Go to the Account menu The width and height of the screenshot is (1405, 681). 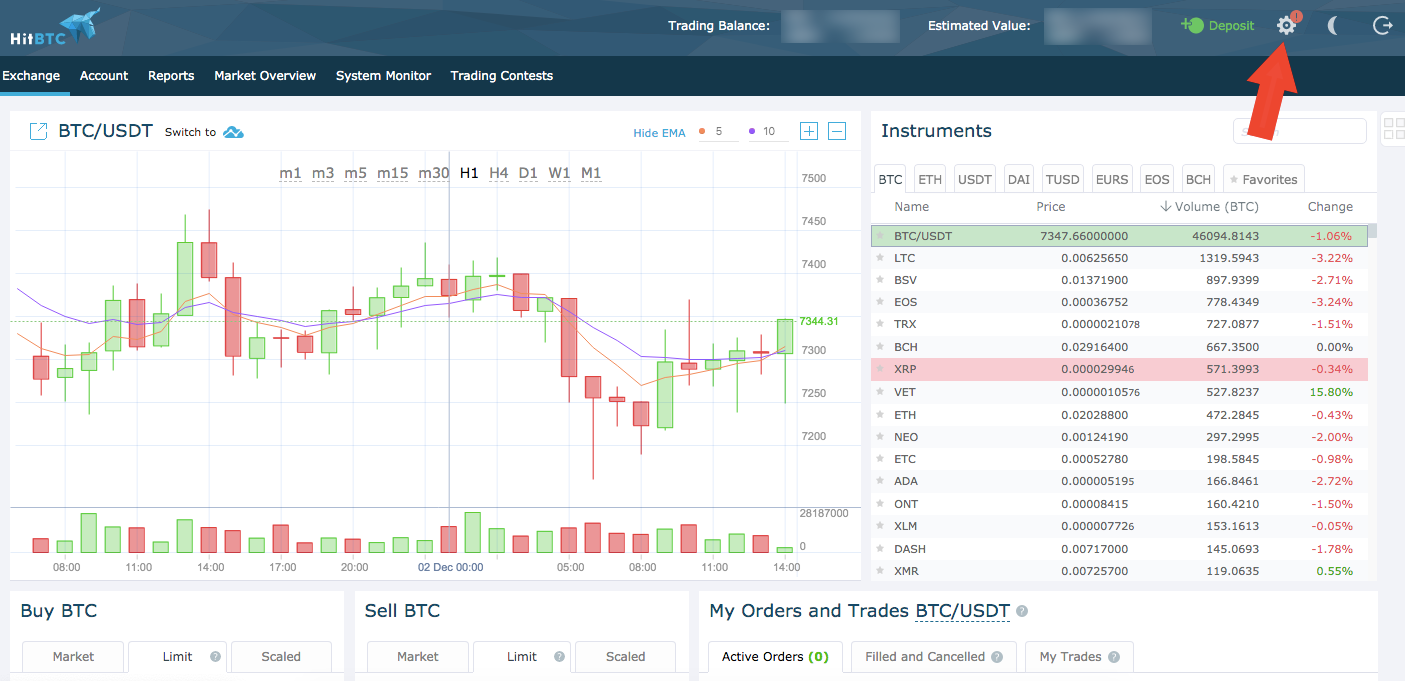[x=104, y=76]
